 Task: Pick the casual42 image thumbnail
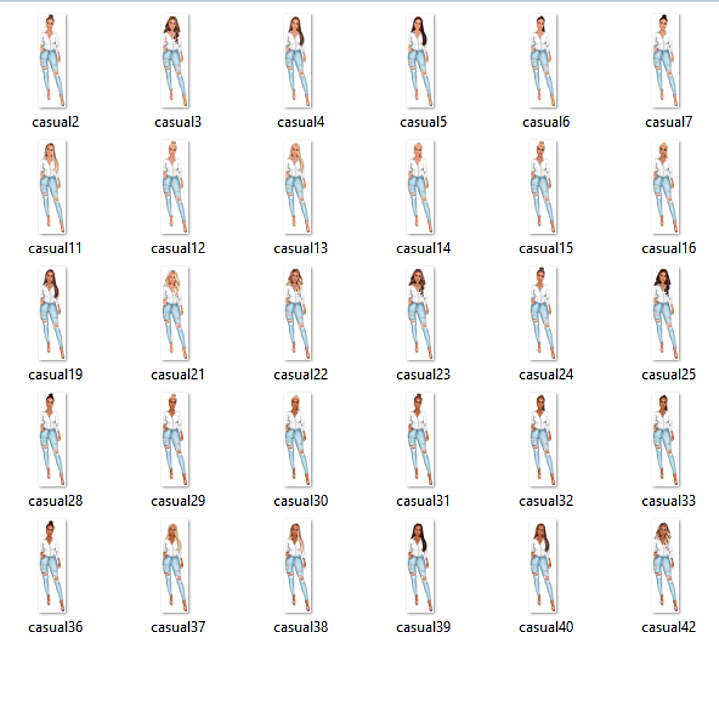click(x=666, y=566)
